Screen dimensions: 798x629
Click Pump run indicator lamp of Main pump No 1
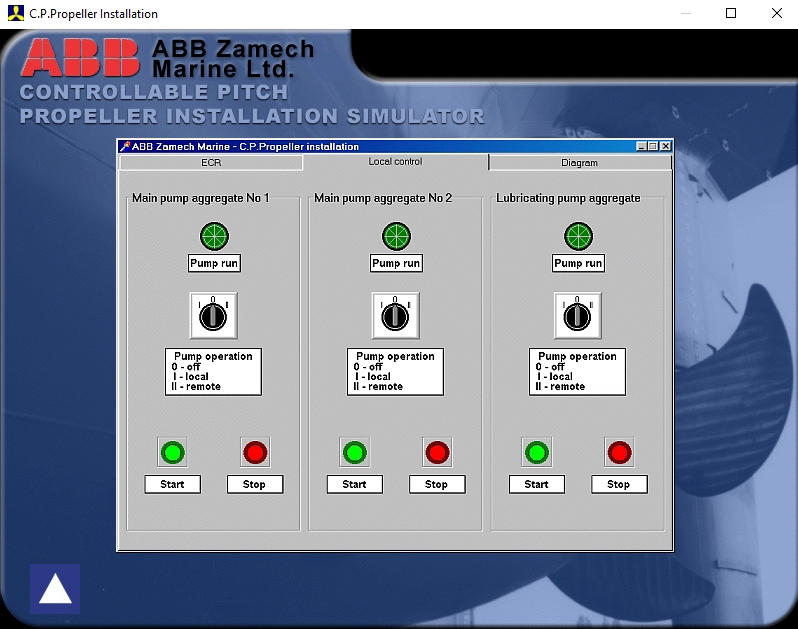[214, 236]
